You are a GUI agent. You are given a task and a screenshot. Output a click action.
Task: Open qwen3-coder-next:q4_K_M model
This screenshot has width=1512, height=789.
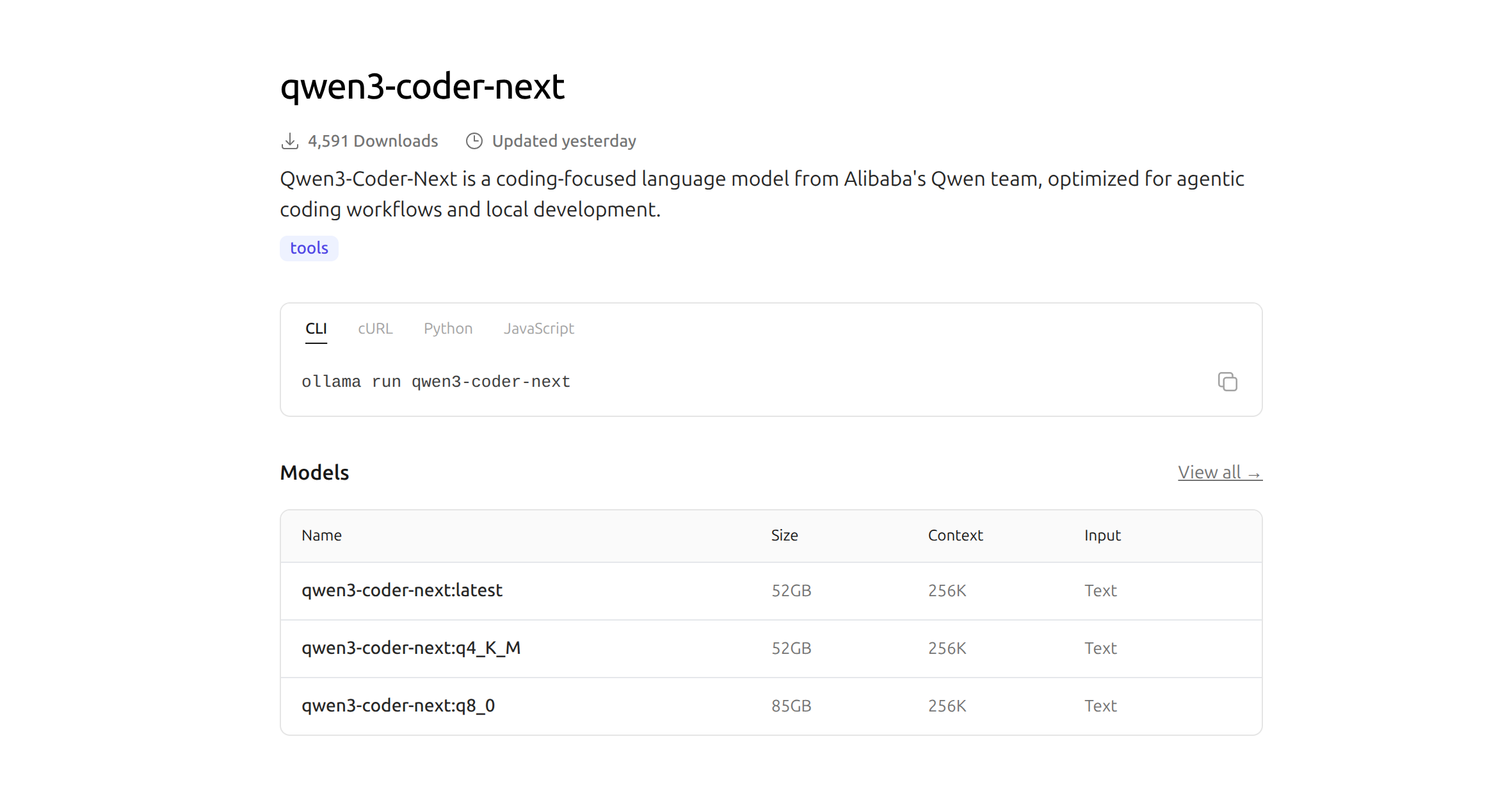click(411, 648)
